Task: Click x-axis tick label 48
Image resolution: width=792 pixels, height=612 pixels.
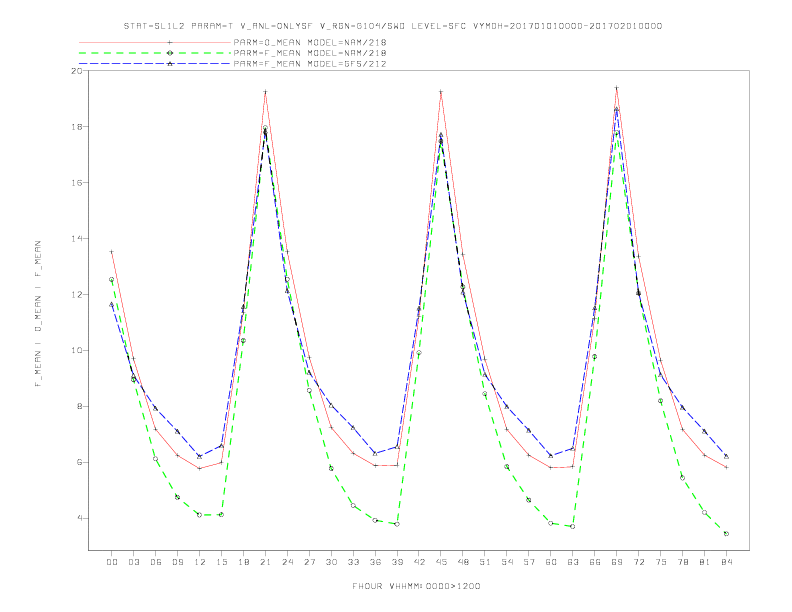Action: (x=463, y=562)
